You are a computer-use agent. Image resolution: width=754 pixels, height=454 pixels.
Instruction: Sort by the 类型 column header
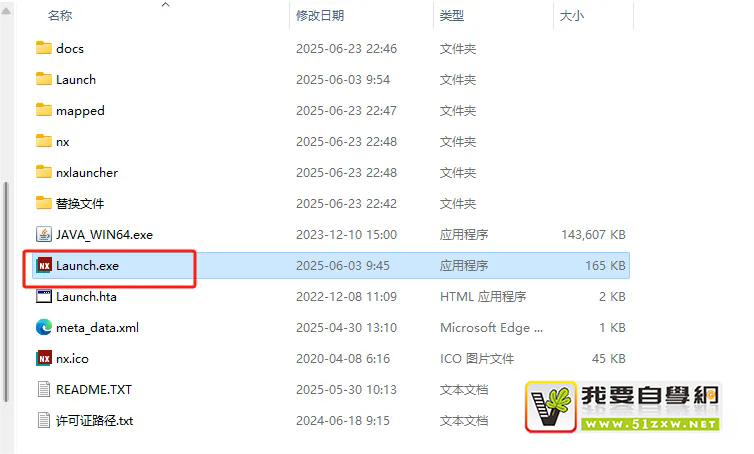pos(452,15)
